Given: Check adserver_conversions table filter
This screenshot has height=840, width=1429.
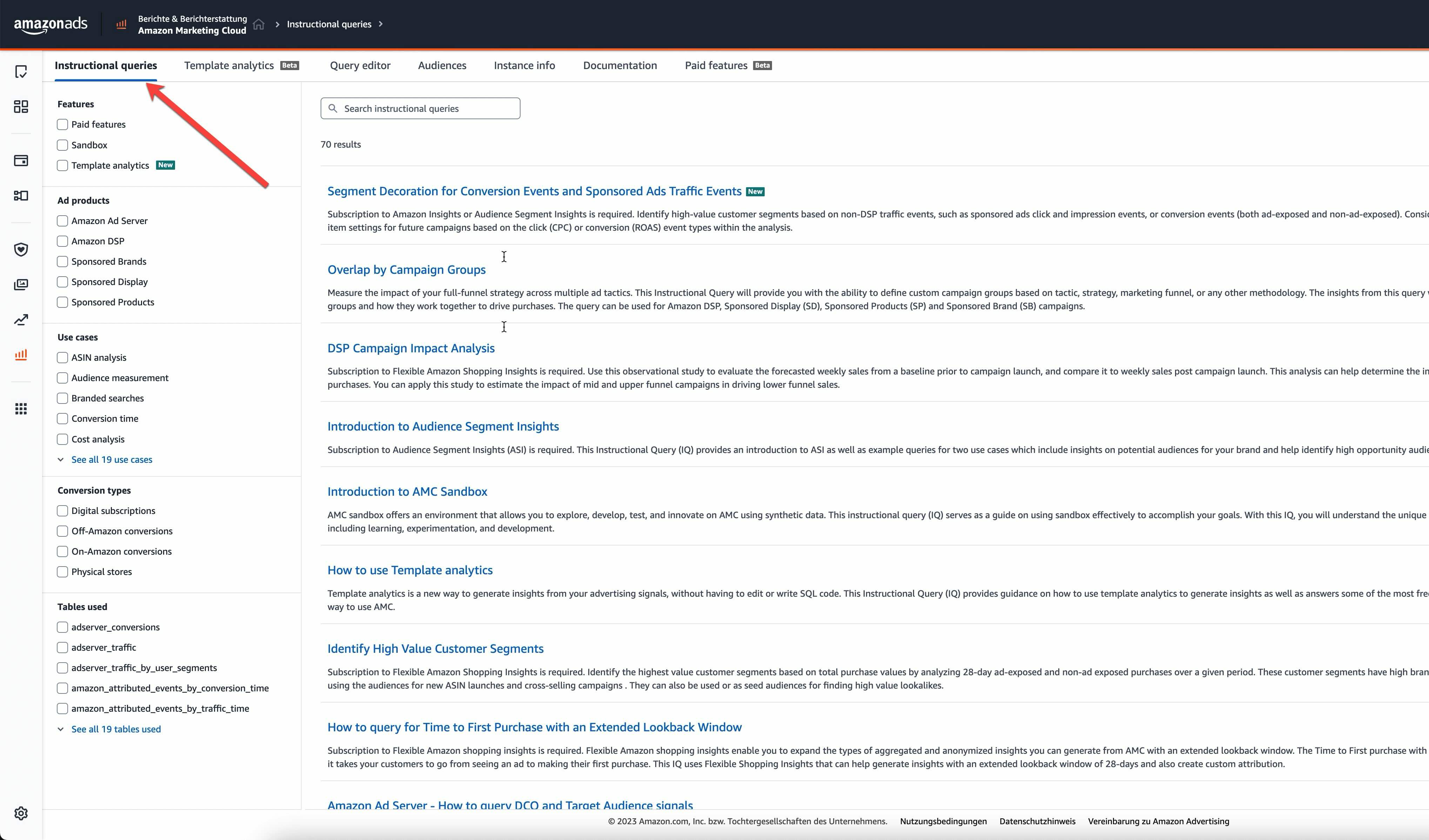Looking at the screenshot, I should point(62,627).
